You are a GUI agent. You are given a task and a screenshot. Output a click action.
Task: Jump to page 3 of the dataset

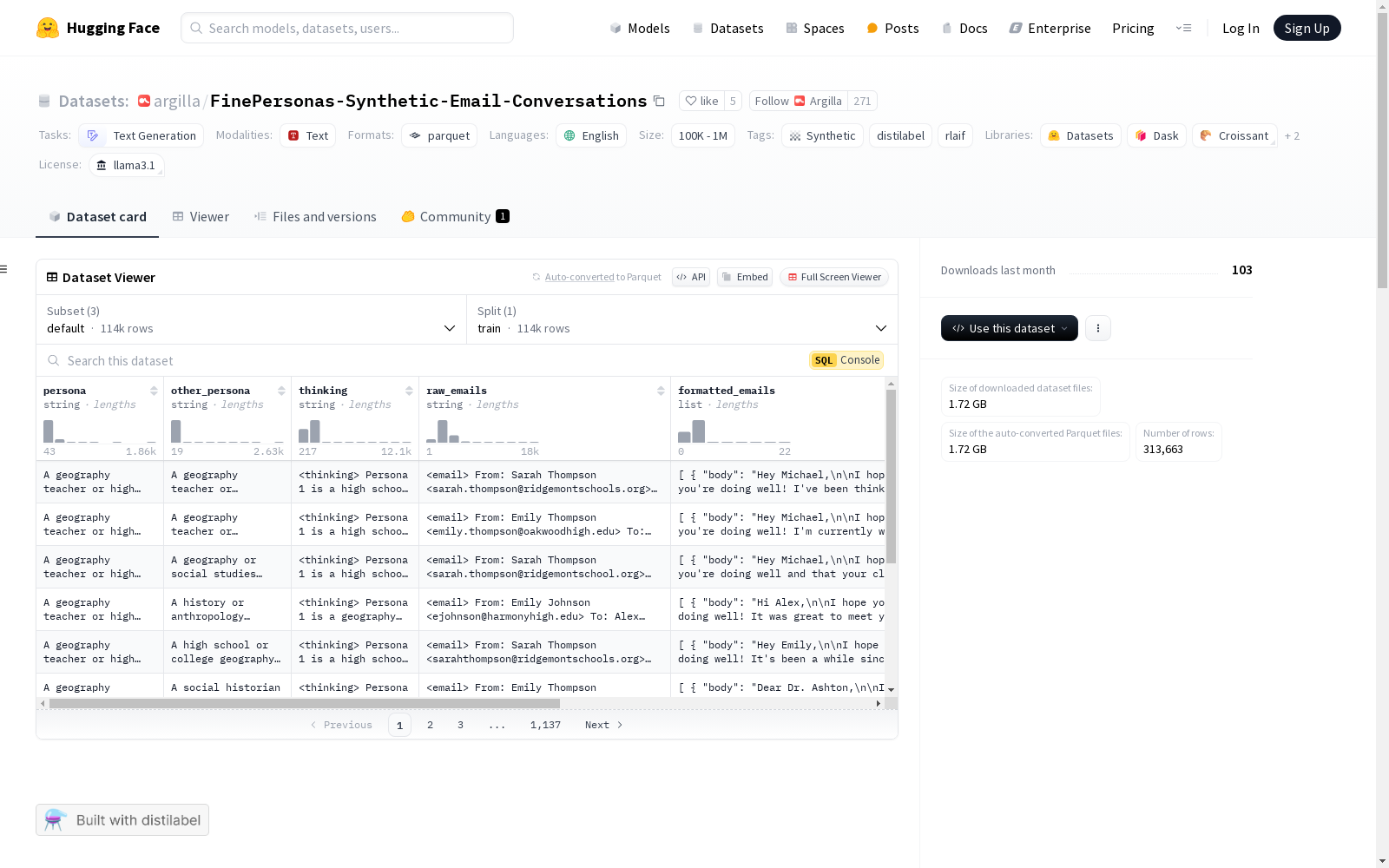click(460, 725)
